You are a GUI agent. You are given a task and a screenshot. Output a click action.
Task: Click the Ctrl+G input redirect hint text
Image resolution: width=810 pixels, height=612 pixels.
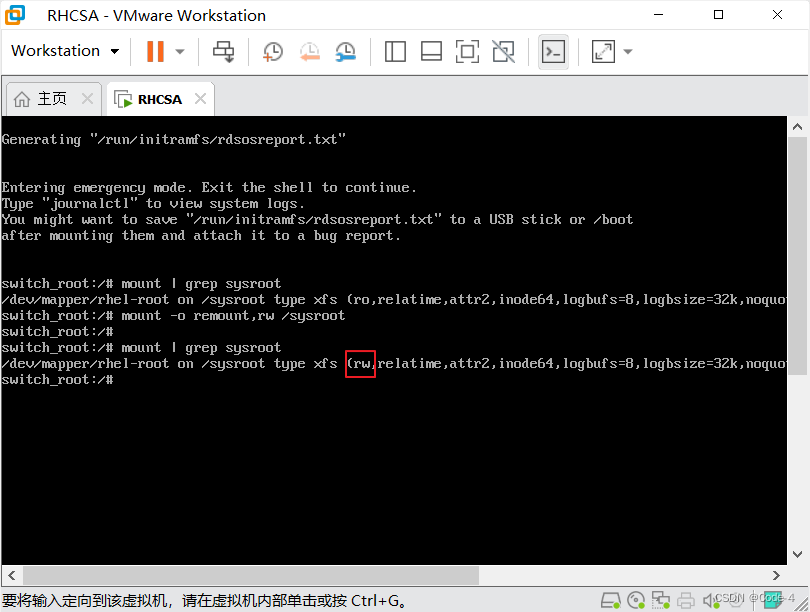point(205,601)
